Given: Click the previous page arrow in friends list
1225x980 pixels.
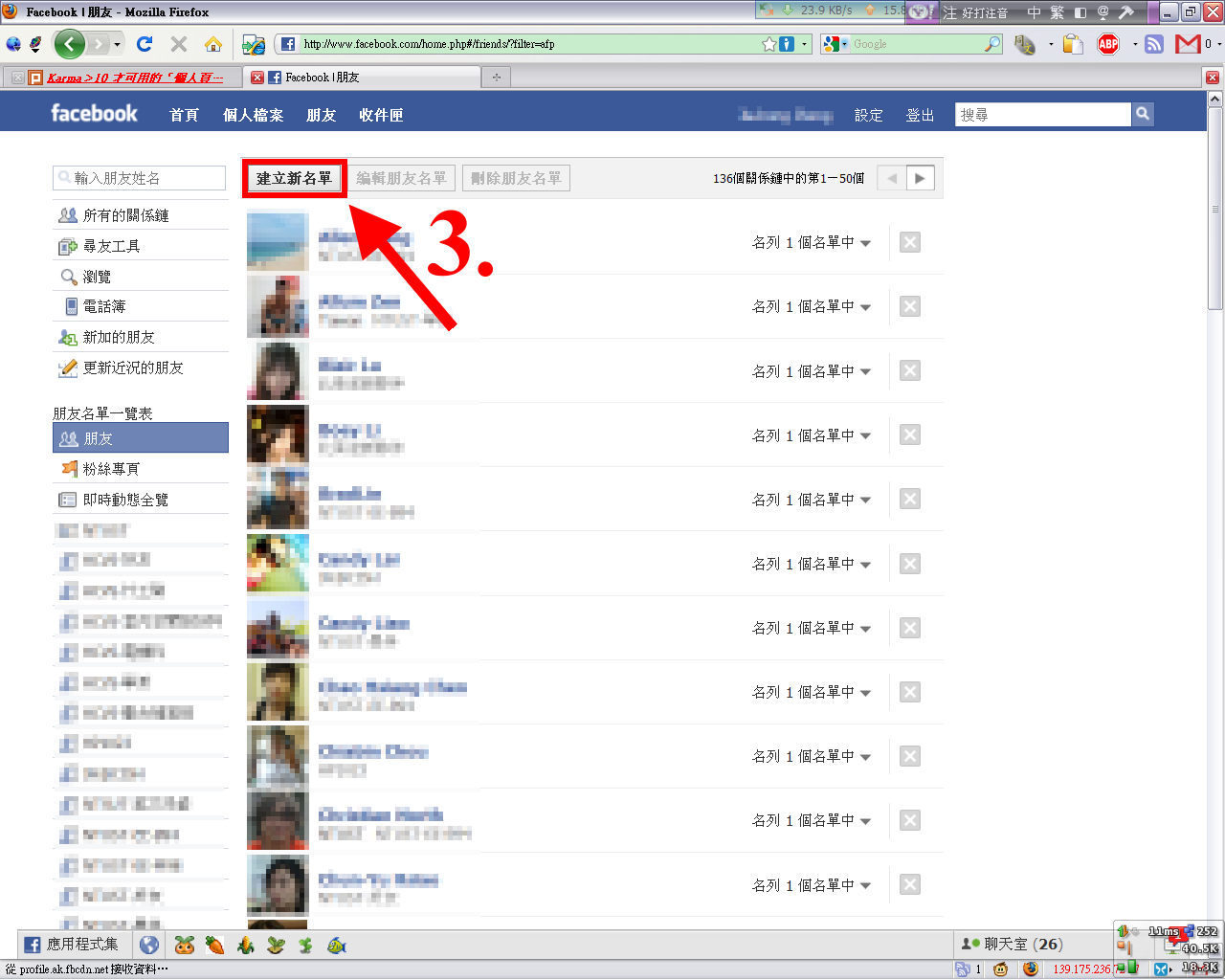Looking at the screenshot, I should point(892,178).
